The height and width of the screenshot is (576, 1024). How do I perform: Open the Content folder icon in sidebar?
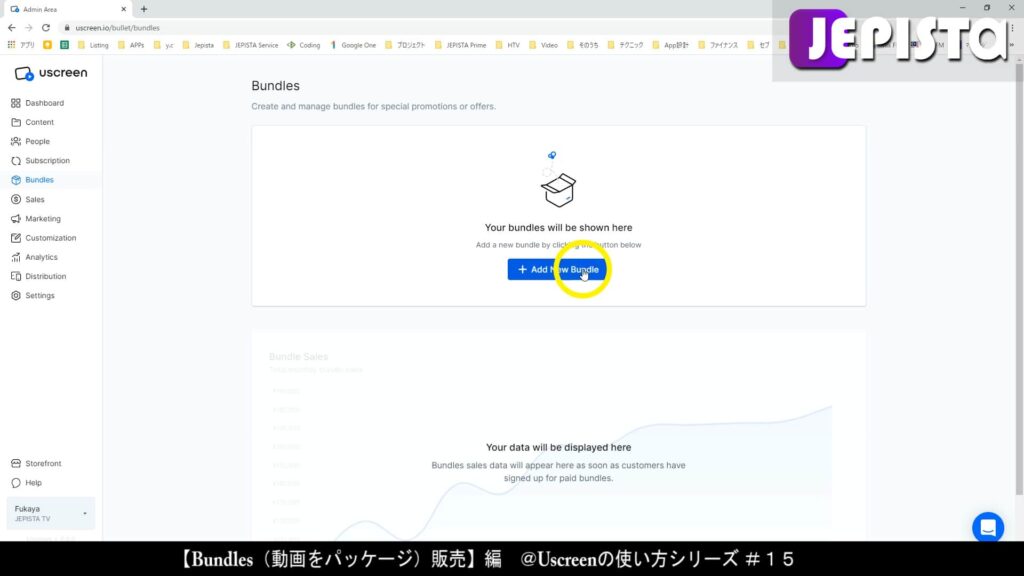(16, 122)
